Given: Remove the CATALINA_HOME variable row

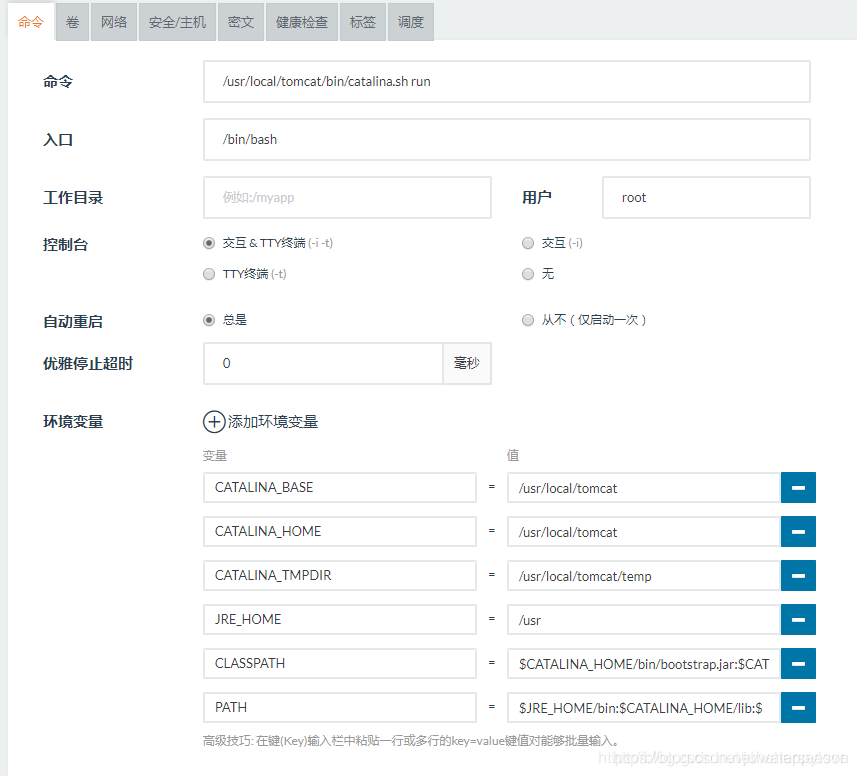Looking at the screenshot, I should (x=798, y=532).
